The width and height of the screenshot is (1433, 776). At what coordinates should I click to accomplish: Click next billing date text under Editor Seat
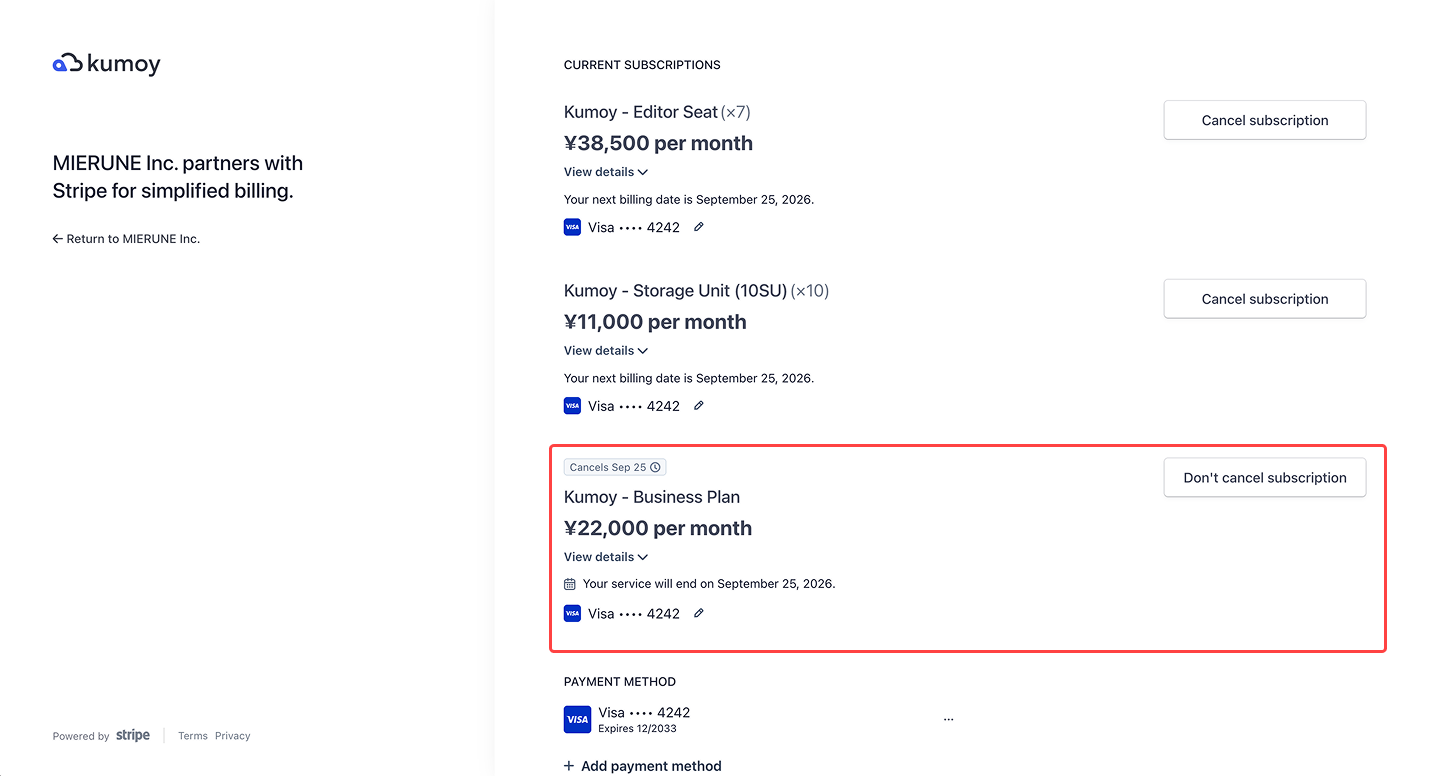(x=689, y=200)
